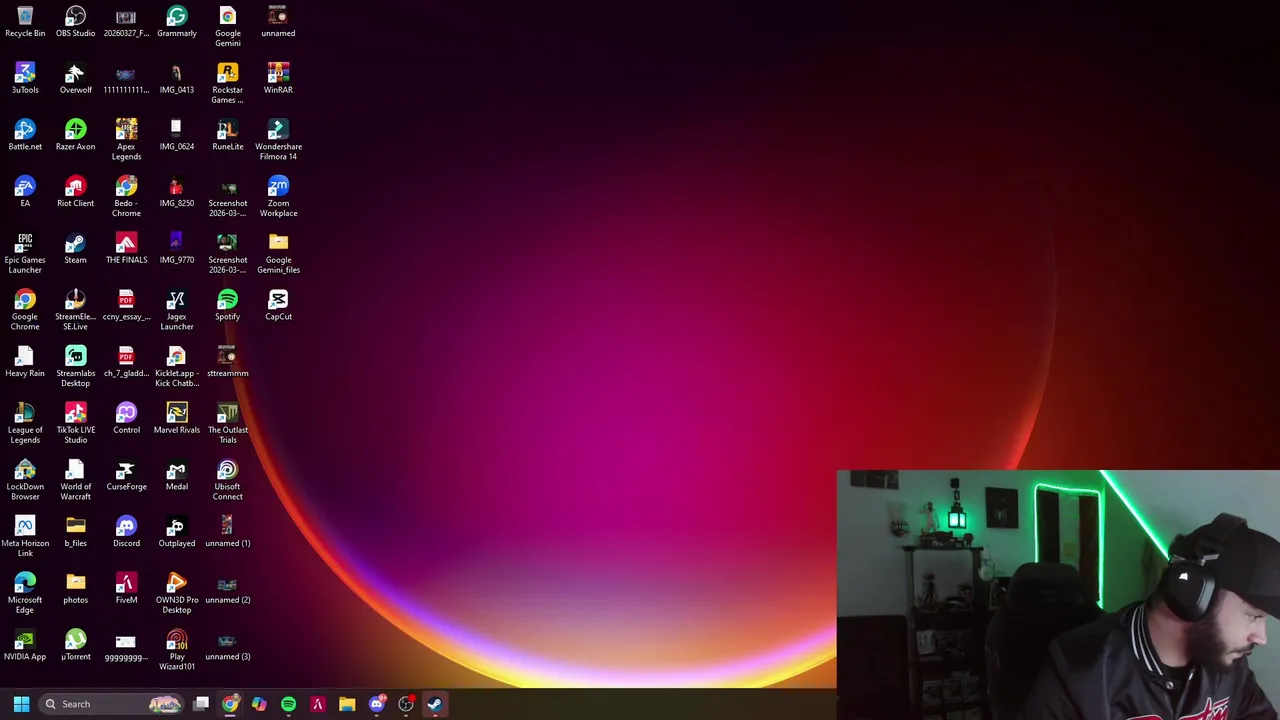Select the Google Gemini desktop shortcut
Image resolution: width=1280 pixels, height=720 pixels.
click(228, 27)
